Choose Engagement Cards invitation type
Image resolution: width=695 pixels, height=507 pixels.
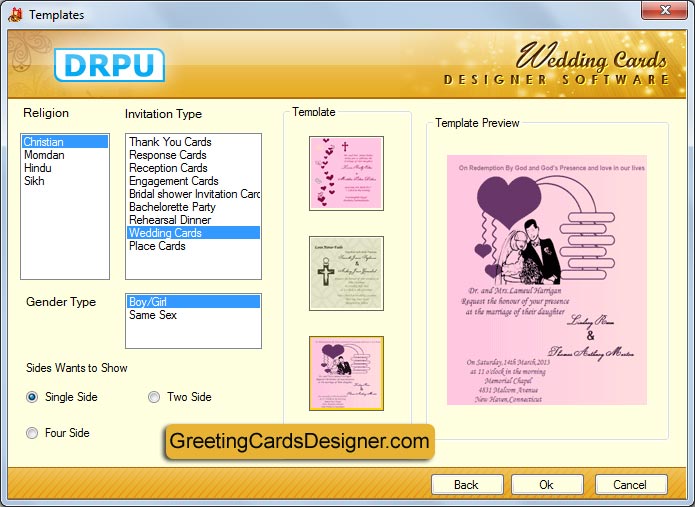(193, 181)
